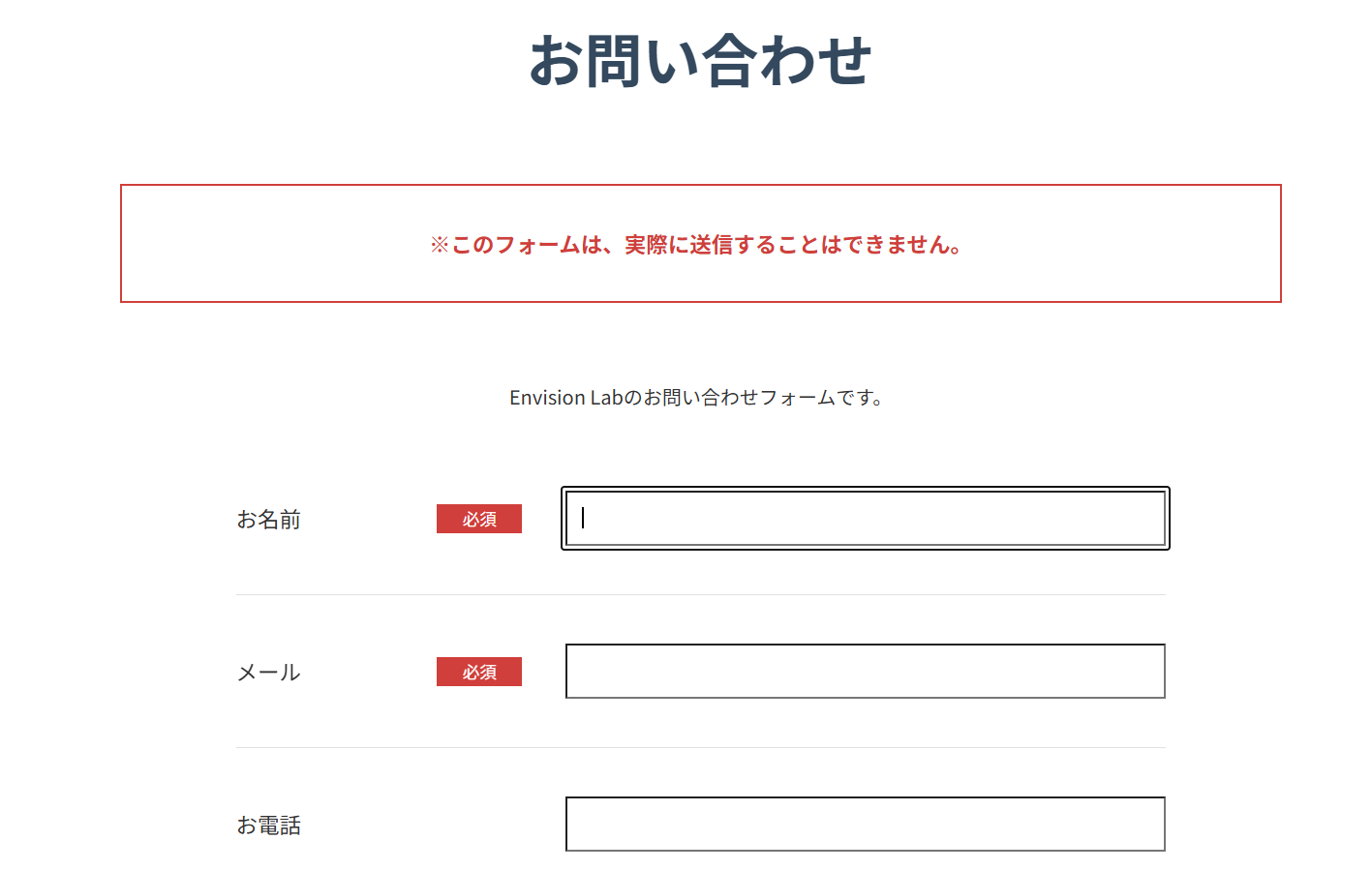Click the red notice text about 送信

pos(697,245)
